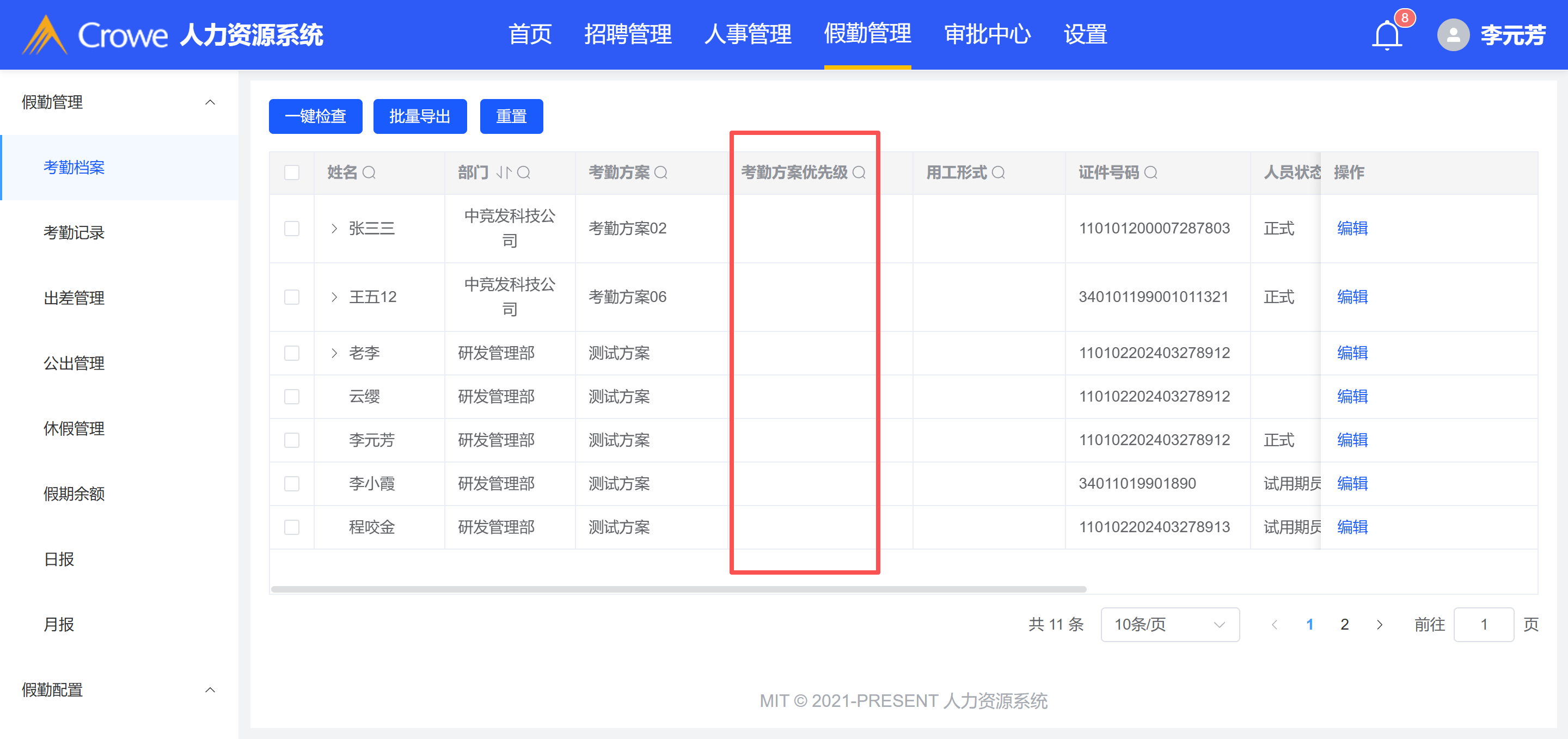This screenshot has height=739, width=1568.
Task: Click search icon in 姓名 column header
Action: pyautogui.click(x=369, y=173)
